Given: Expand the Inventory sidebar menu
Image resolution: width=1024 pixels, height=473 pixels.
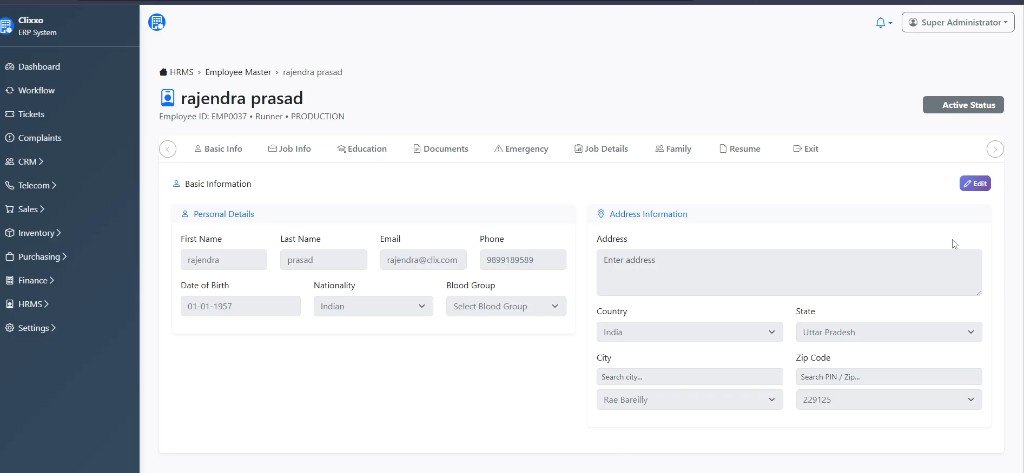Looking at the screenshot, I should pos(58,233).
